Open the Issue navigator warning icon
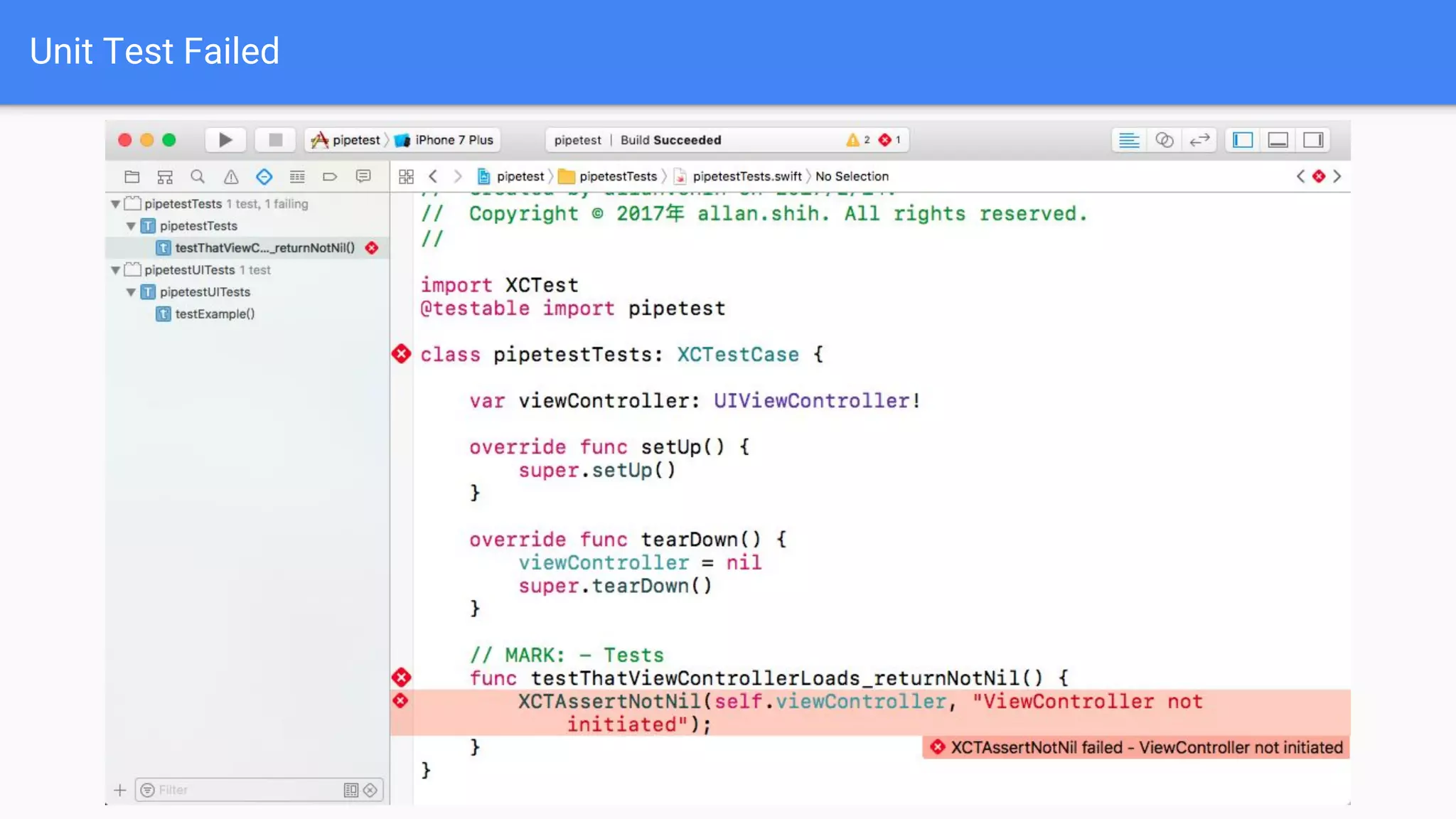Image resolution: width=1456 pixels, height=819 pixels. [231, 177]
